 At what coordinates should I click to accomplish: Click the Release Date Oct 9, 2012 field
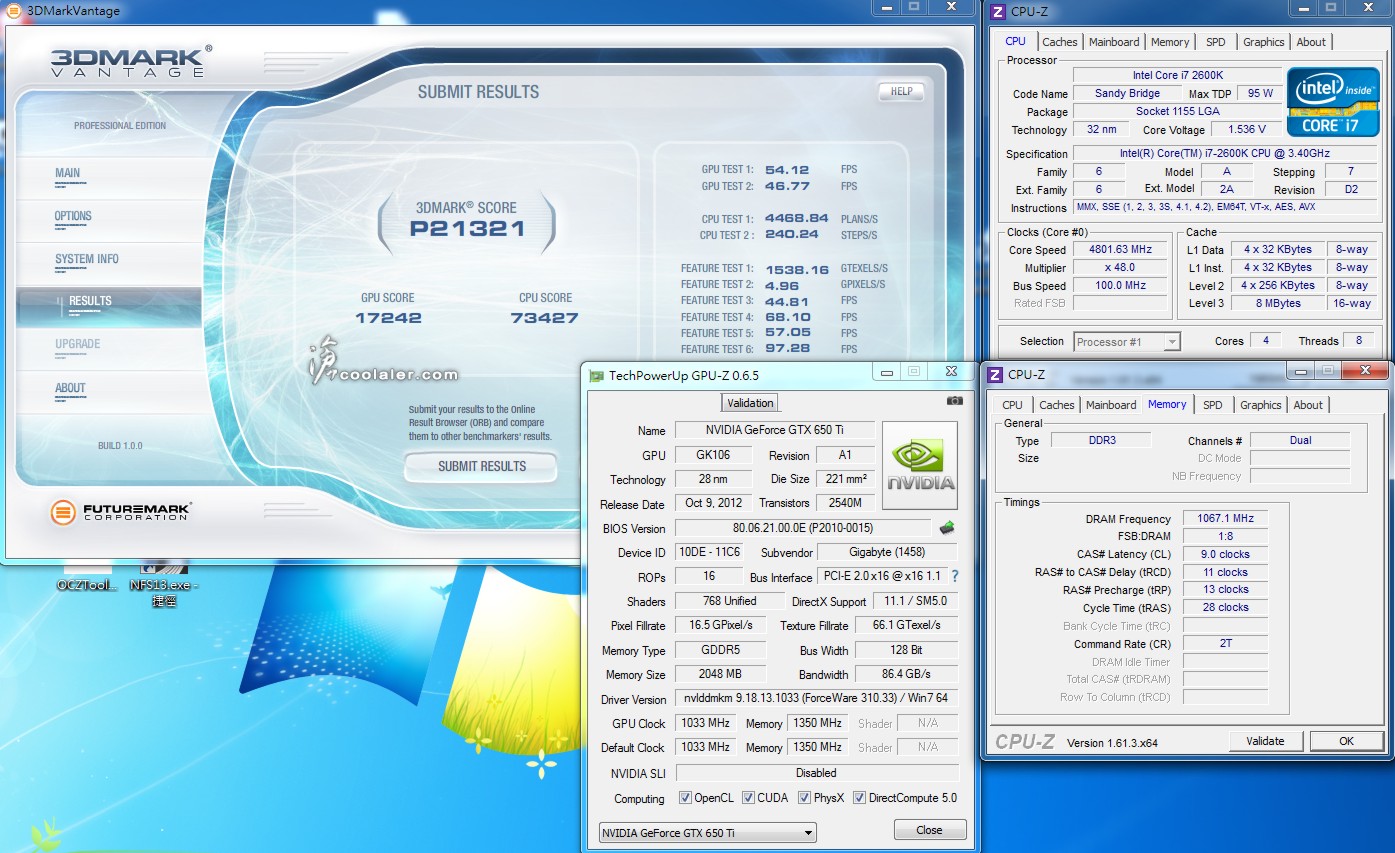pyautogui.click(x=714, y=503)
